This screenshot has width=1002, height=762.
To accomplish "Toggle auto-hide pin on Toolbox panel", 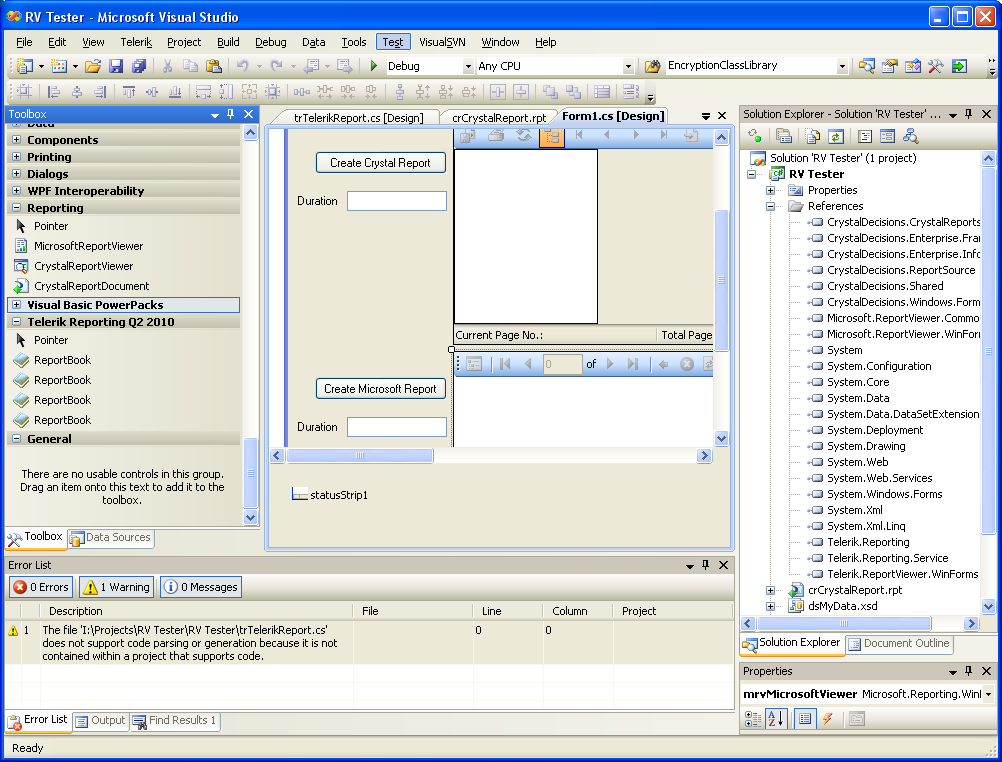I will point(231,114).
